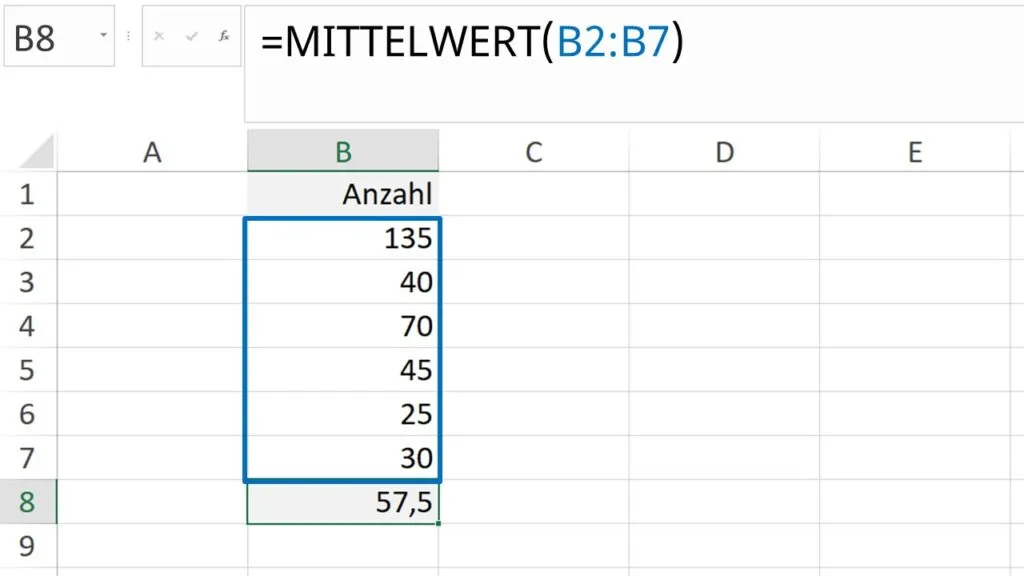
Task: Select column header B
Action: pos(343,150)
